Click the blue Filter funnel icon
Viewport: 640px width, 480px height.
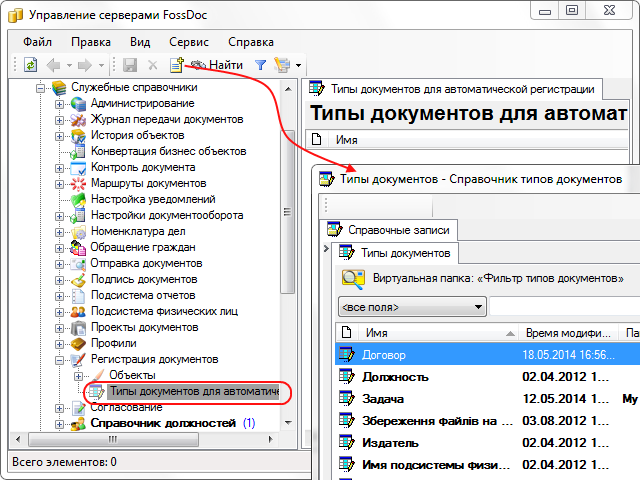pos(260,65)
